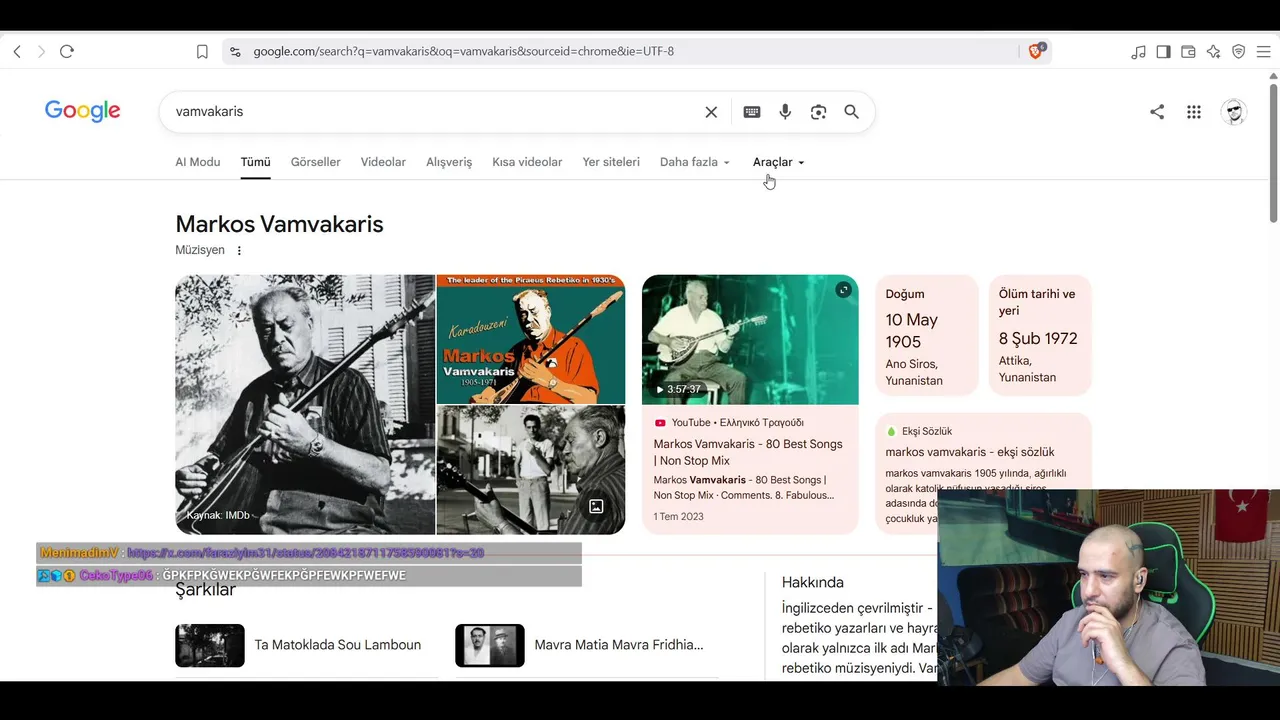Switch to Videolar tab
The image size is (1280, 720).
(x=383, y=162)
